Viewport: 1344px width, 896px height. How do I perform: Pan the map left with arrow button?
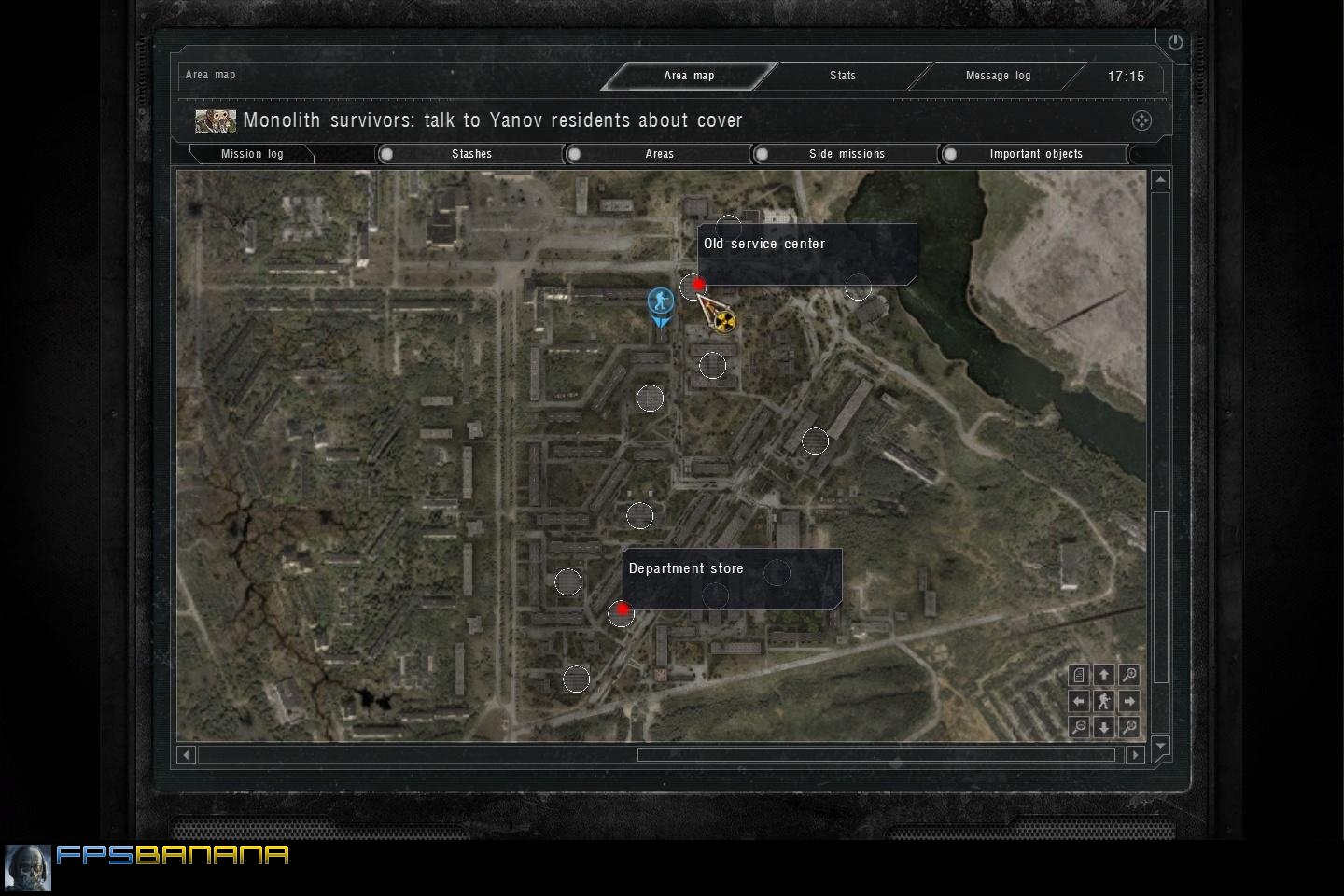1079,701
